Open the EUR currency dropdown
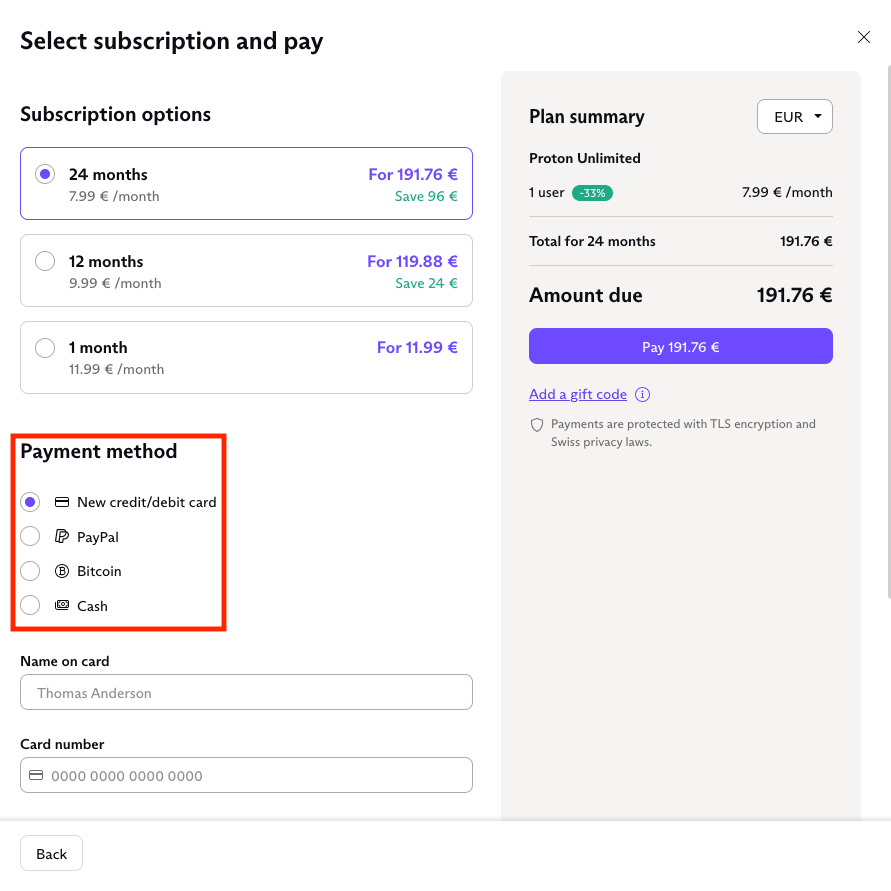The image size is (891, 891). coord(795,117)
